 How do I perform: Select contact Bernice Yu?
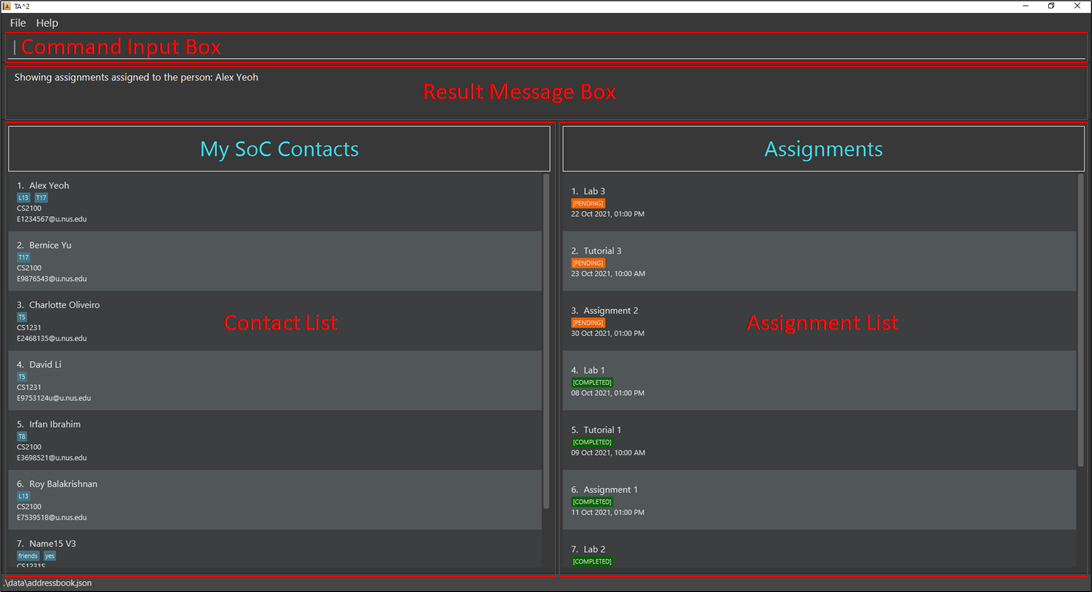(50, 245)
